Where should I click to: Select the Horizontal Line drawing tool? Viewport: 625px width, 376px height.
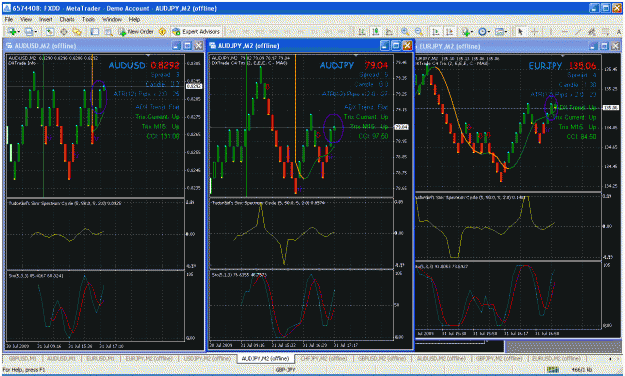[x=565, y=31]
